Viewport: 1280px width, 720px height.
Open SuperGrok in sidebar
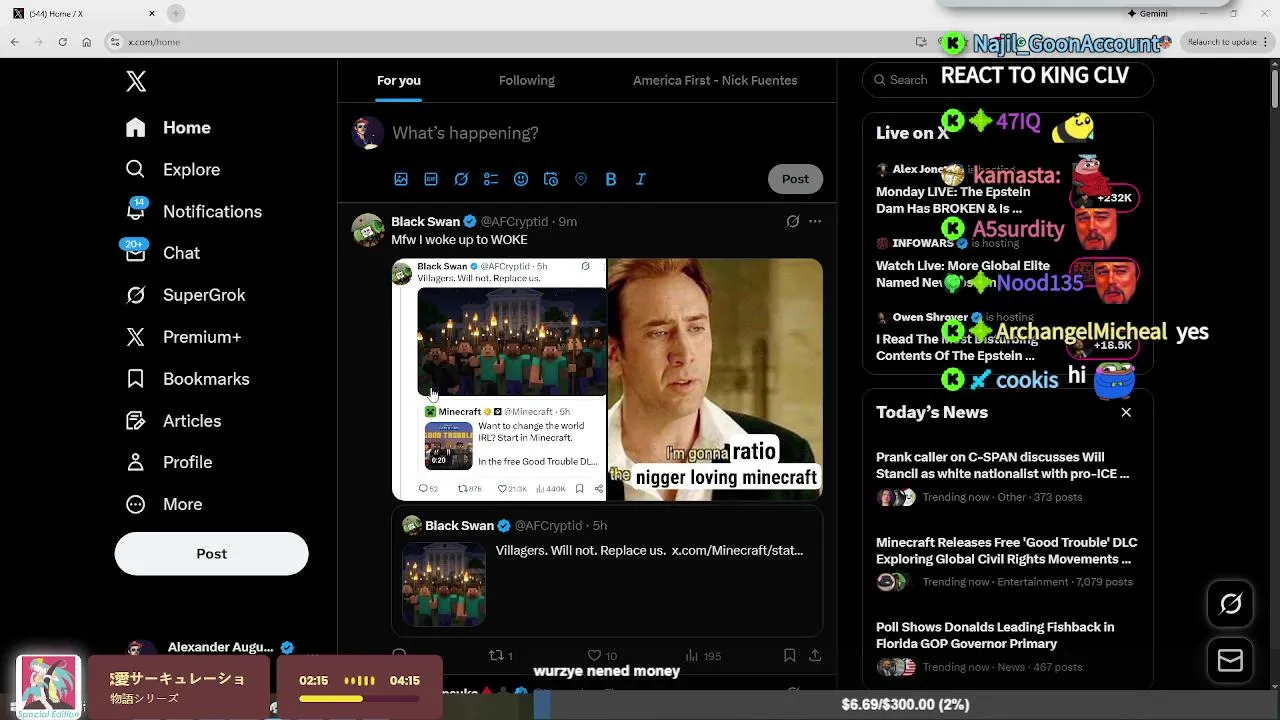click(185, 295)
